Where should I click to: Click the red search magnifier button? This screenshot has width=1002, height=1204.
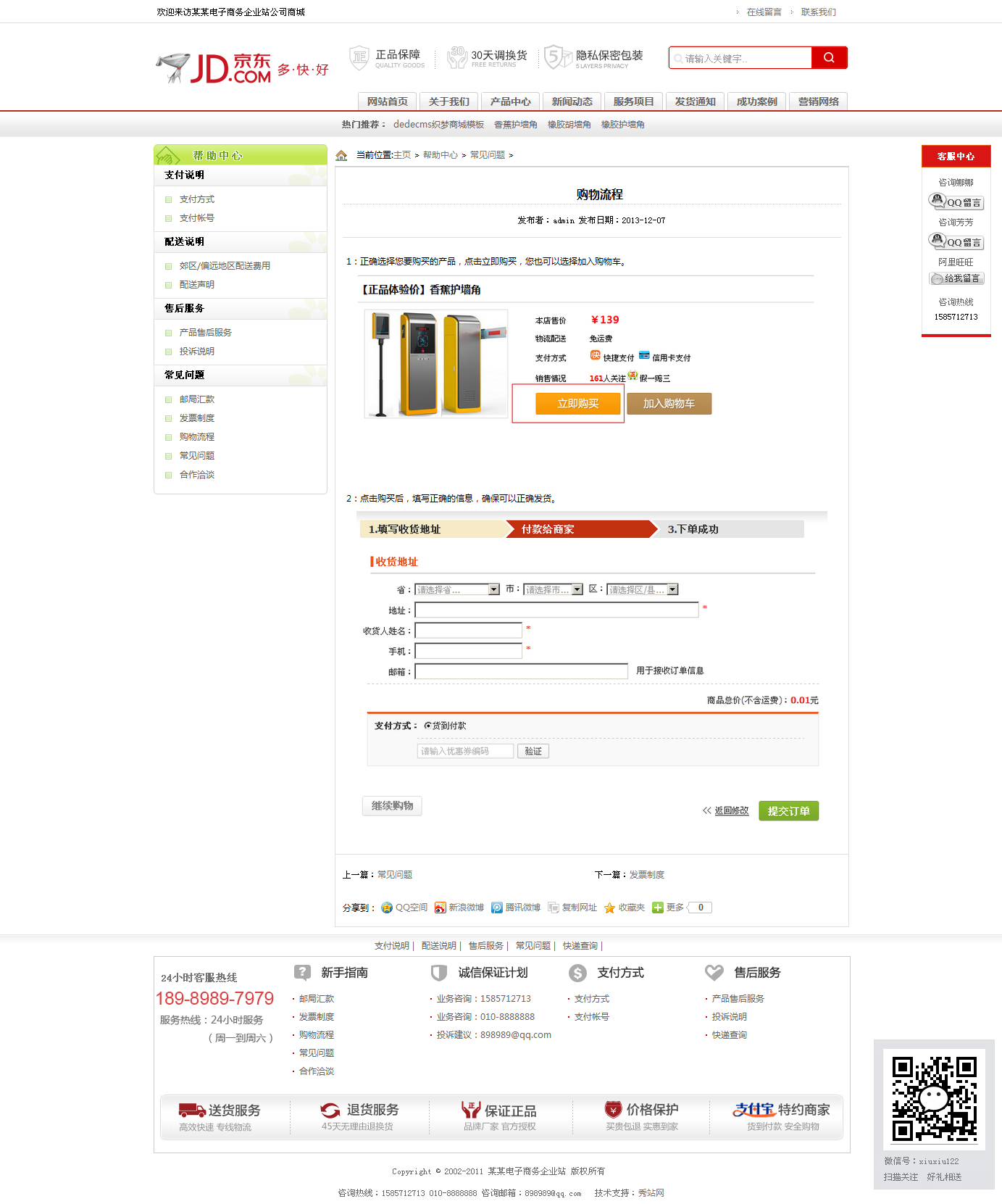click(829, 58)
